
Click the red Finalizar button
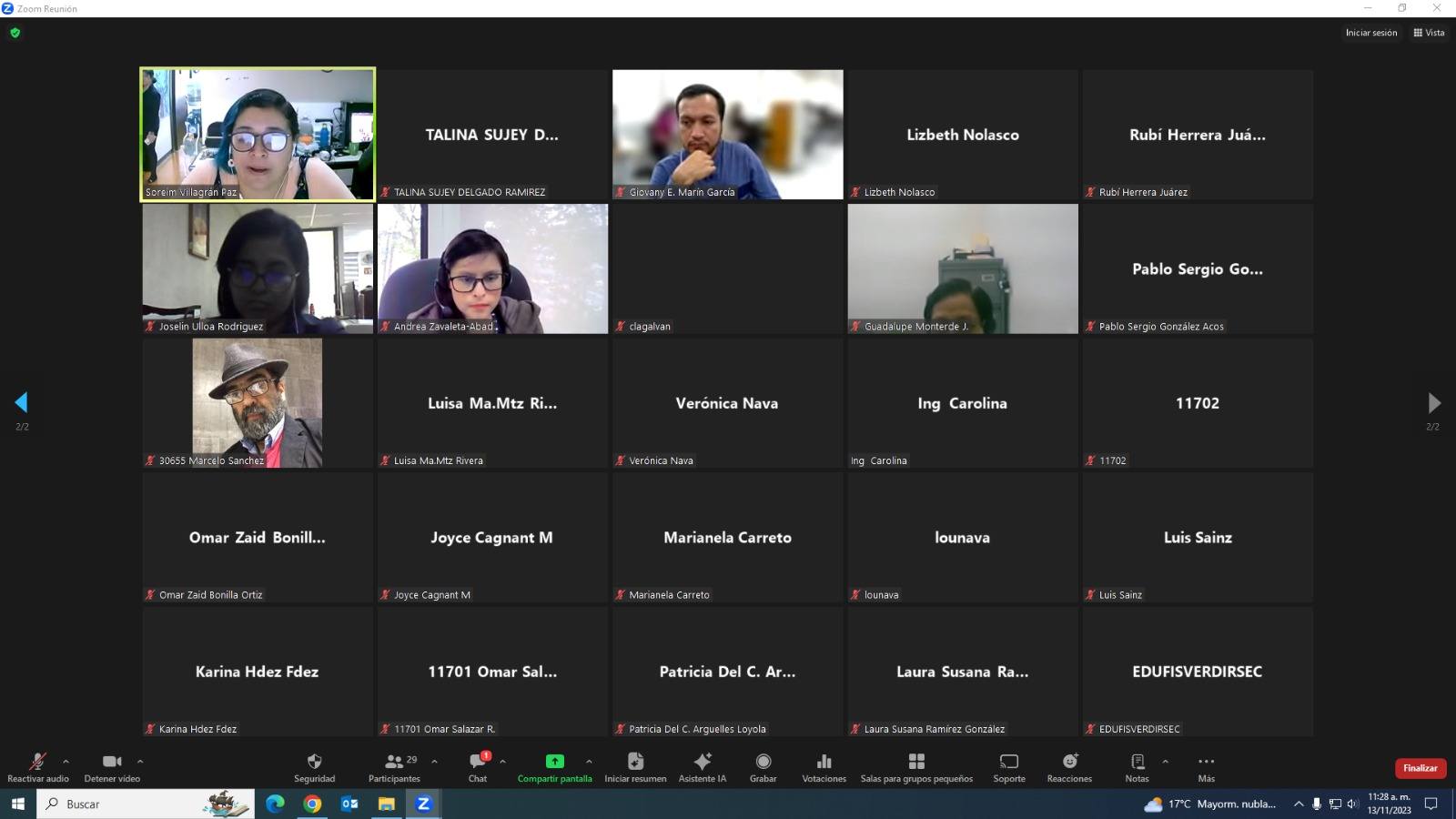point(1420,768)
